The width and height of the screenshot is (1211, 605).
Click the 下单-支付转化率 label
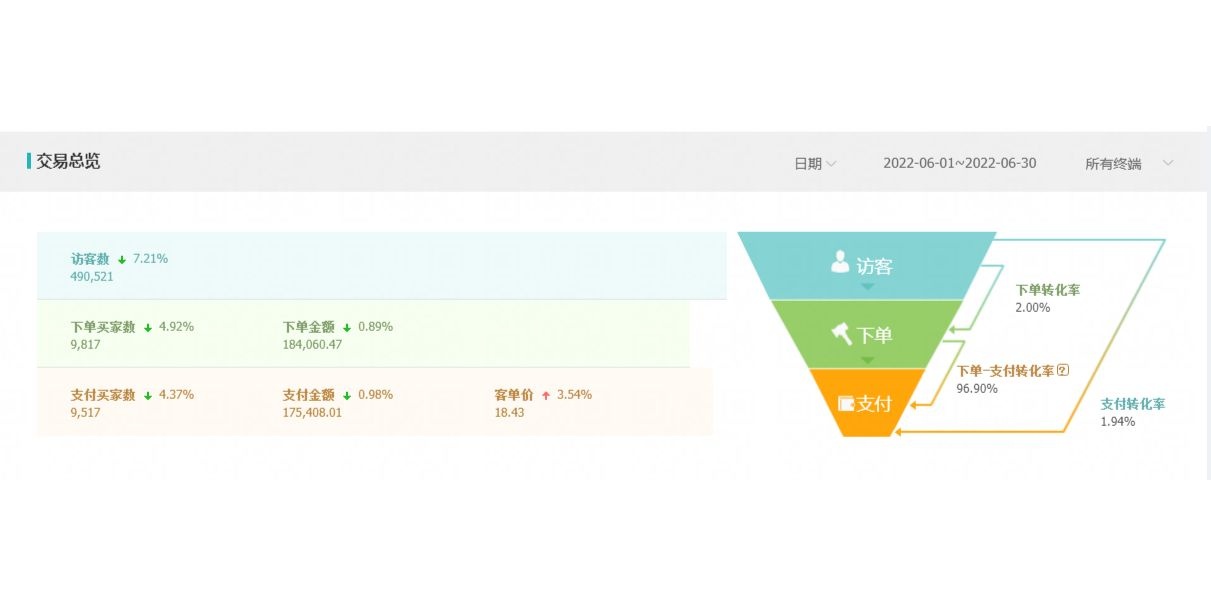coord(1006,370)
